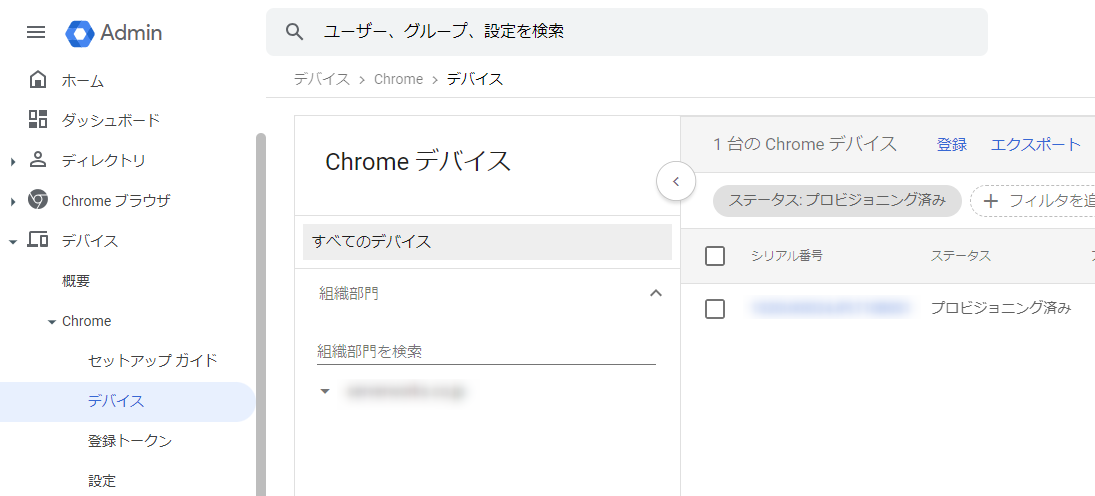Click the main search field
This screenshot has width=1095, height=496.
[x=626, y=31]
